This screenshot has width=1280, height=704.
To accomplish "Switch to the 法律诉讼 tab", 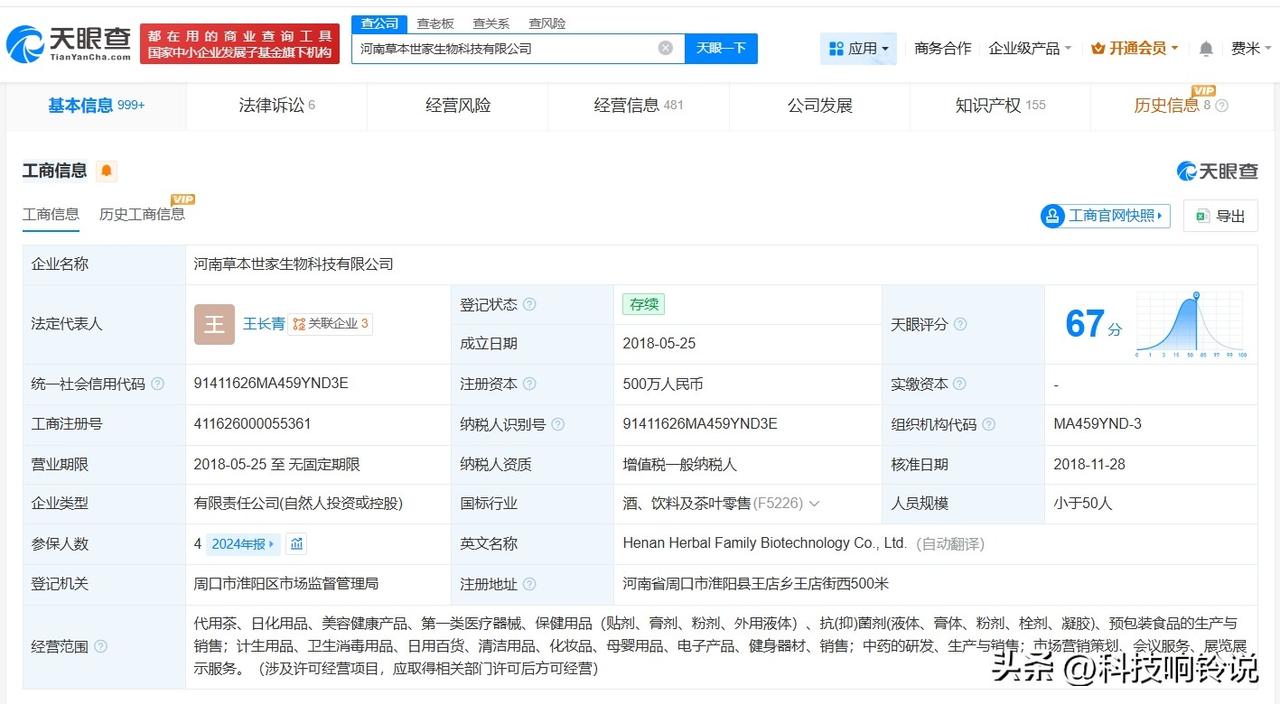I will click(276, 105).
